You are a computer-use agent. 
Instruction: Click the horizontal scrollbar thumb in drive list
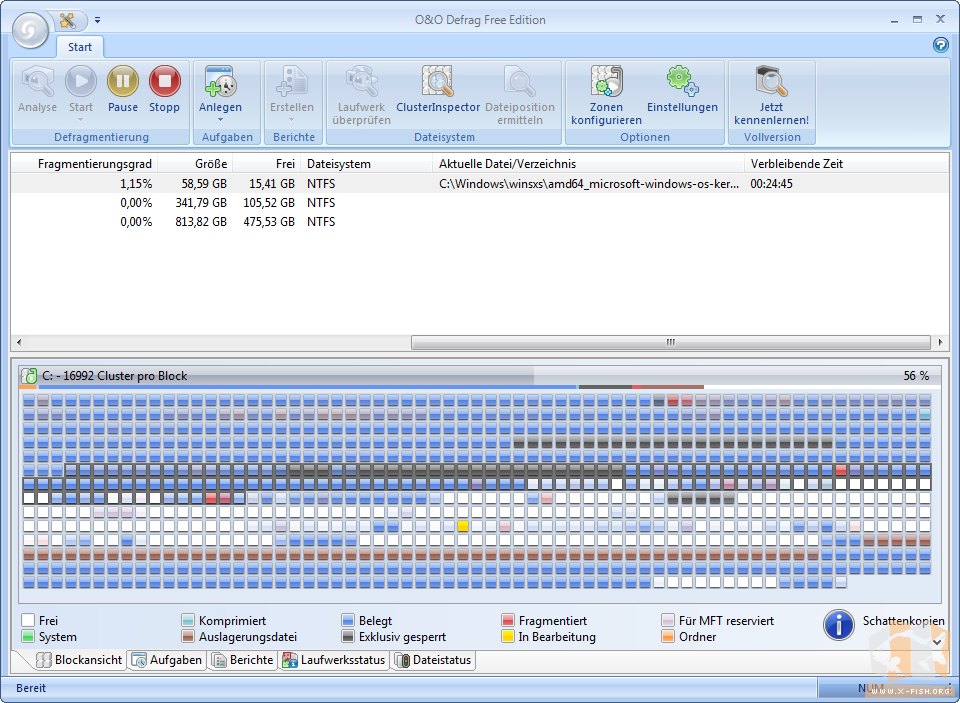pos(670,342)
